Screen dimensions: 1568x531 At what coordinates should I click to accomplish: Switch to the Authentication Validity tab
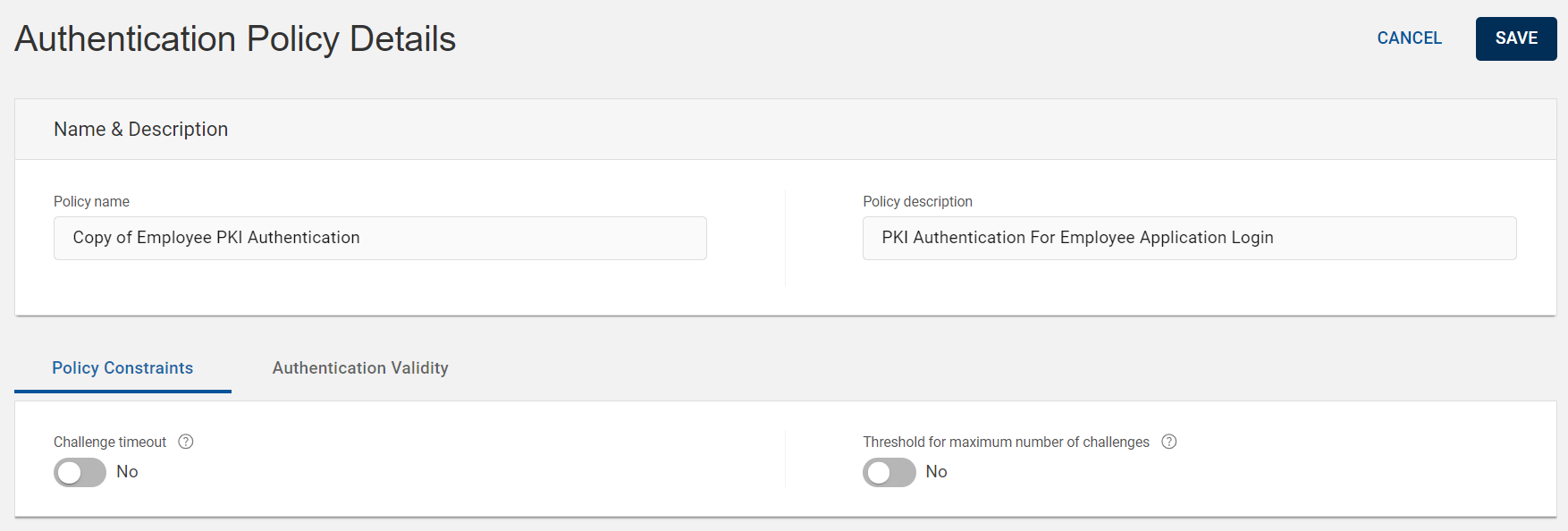(360, 367)
